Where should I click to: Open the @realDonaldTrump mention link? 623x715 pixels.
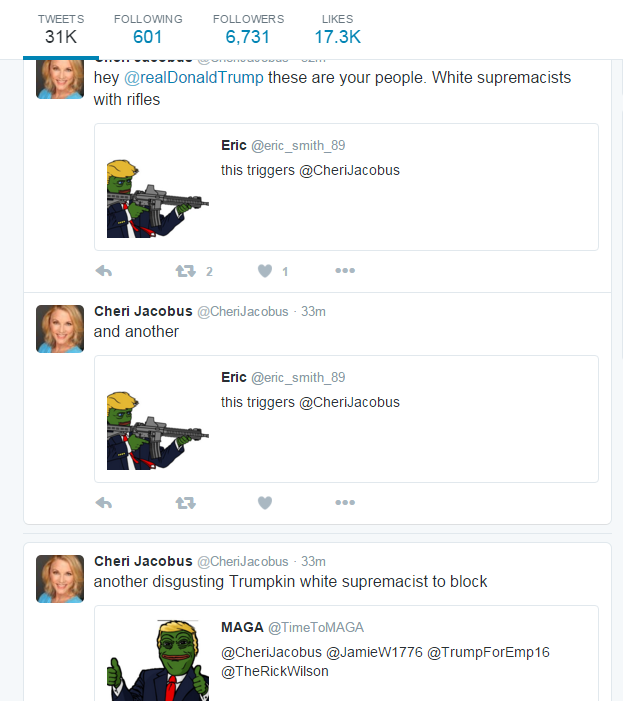(194, 78)
